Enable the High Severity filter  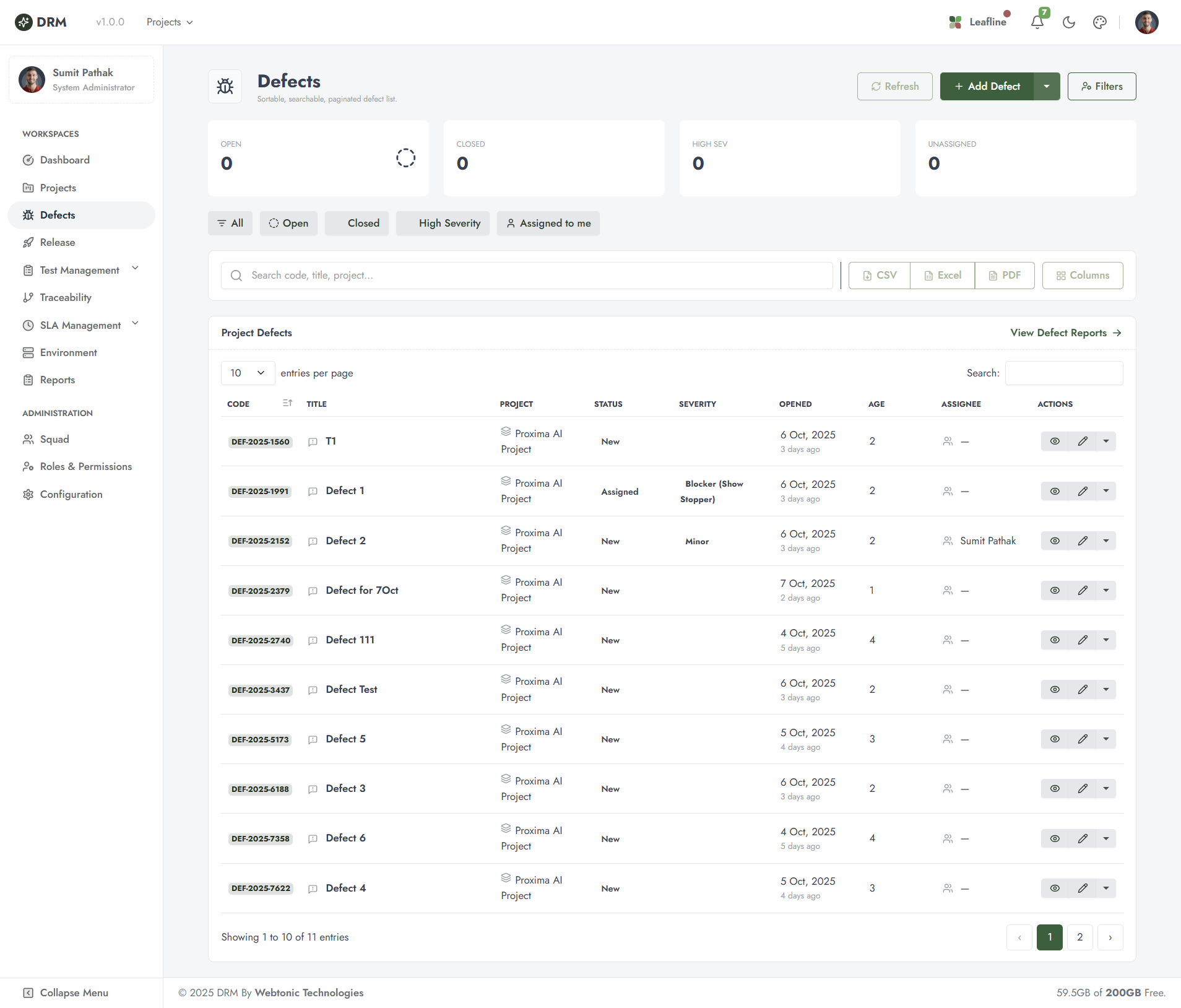[443, 223]
